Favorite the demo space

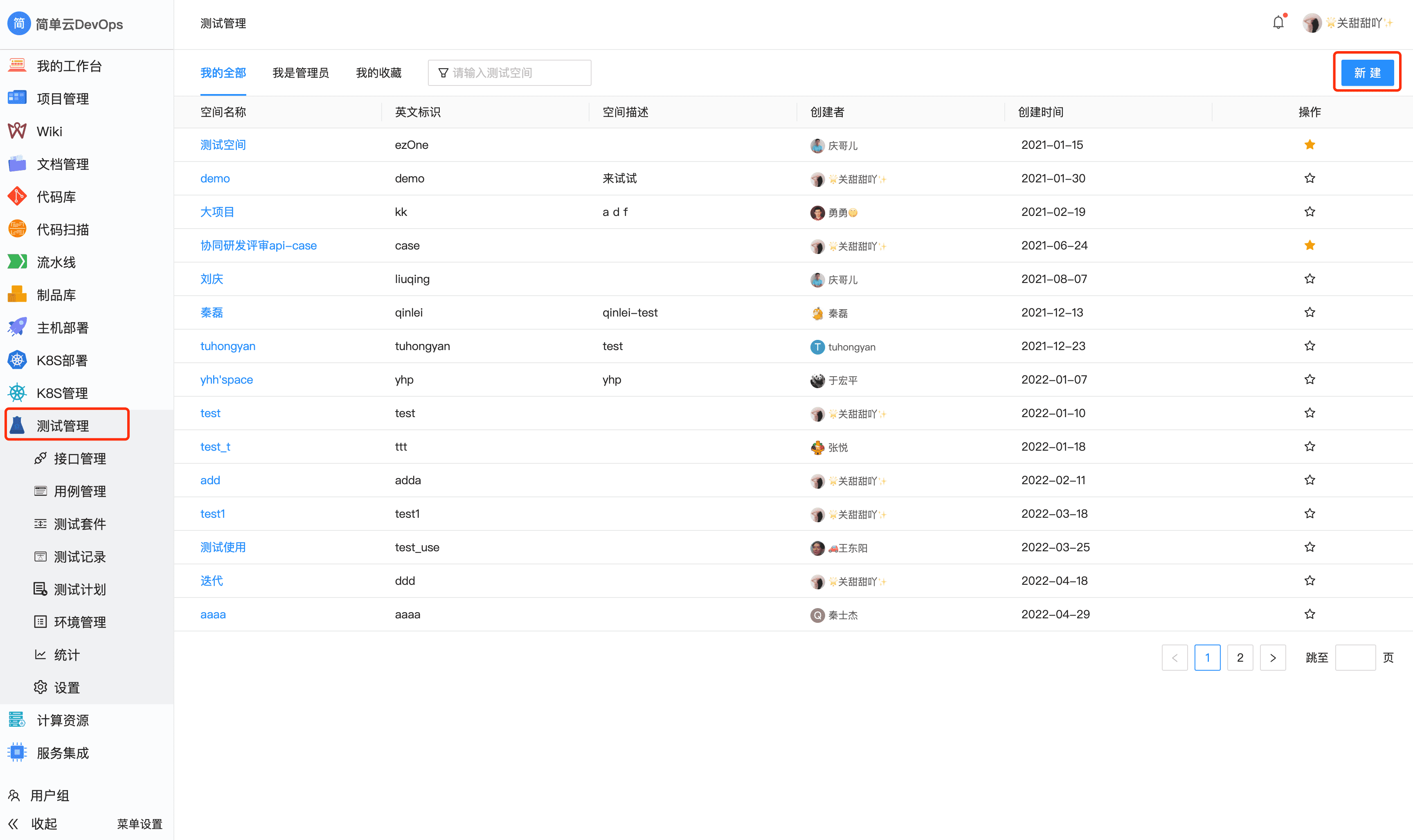coord(1309,178)
